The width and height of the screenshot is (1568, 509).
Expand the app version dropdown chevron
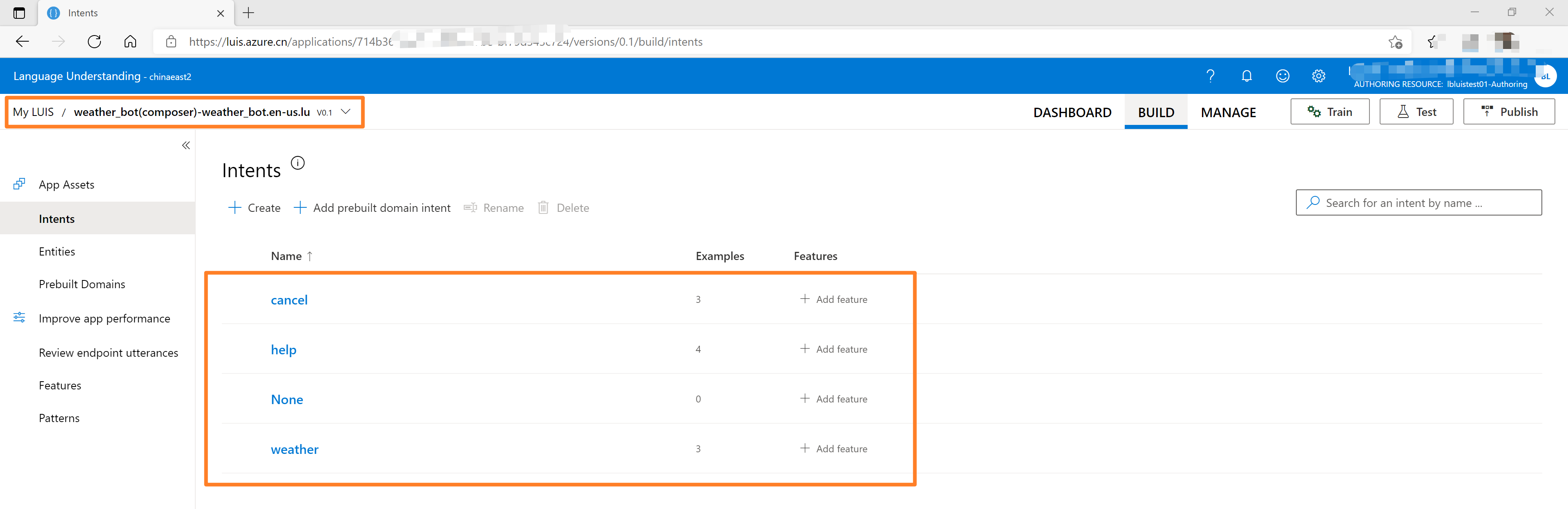tap(346, 112)
